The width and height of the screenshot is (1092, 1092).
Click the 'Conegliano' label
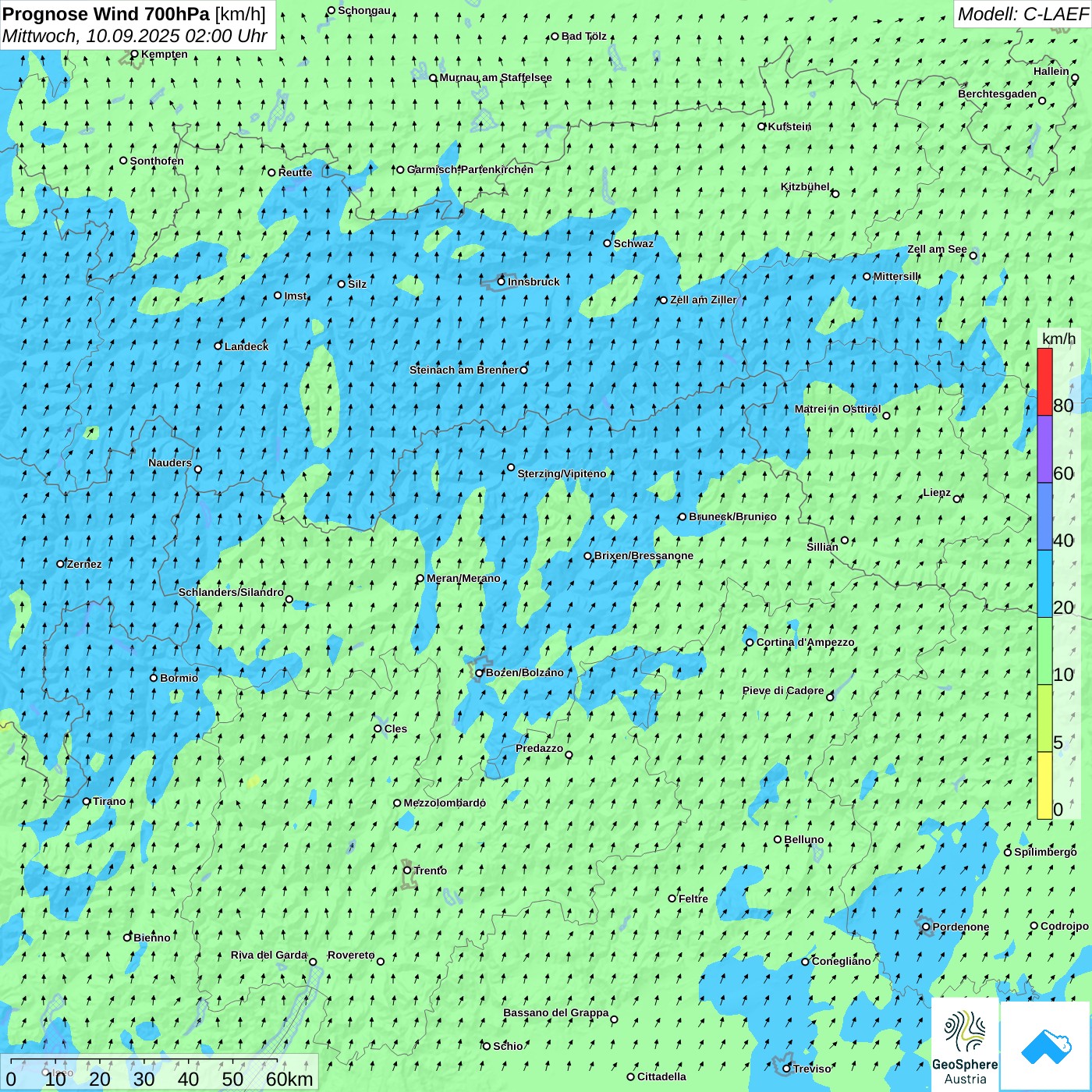click(841, 961)
